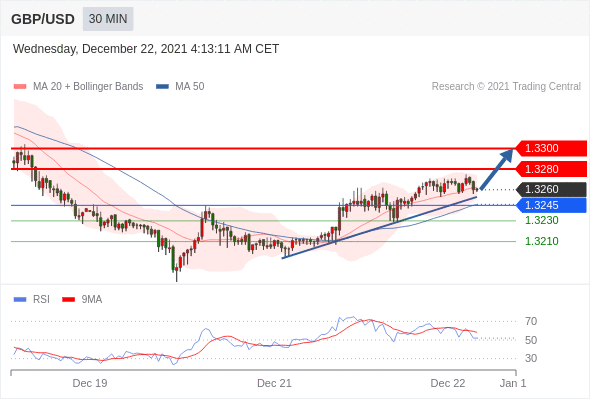This screenshot has width=590, height=400.
Task: Click the Research © 2021 Trading Central credit
Action: pyautogui.click(x=506, y=87)
